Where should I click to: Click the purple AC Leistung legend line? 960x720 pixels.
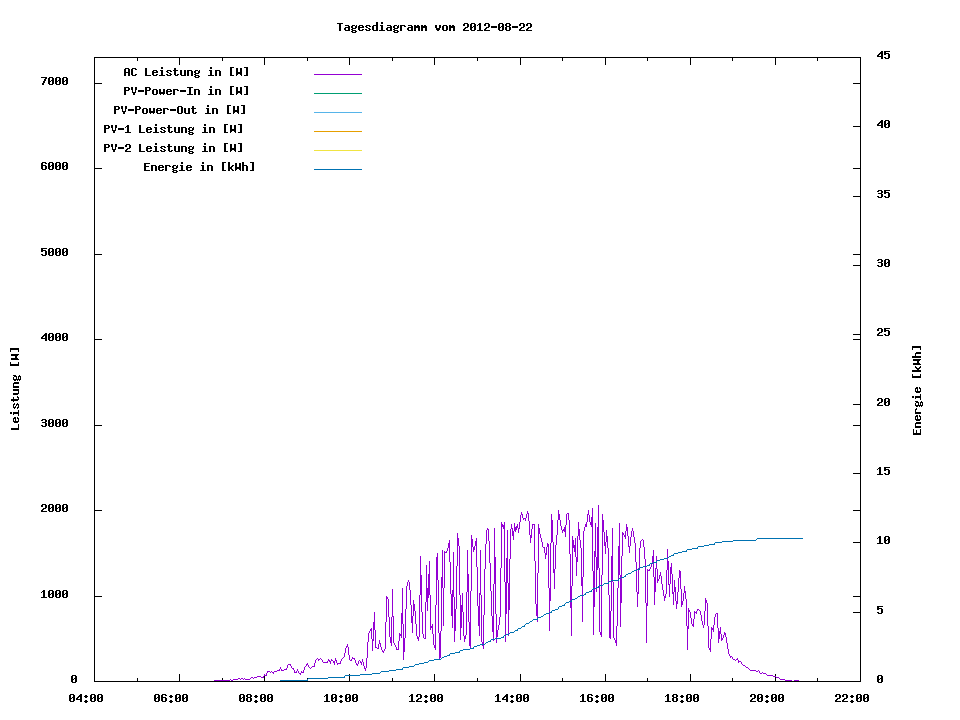point(337,74)
